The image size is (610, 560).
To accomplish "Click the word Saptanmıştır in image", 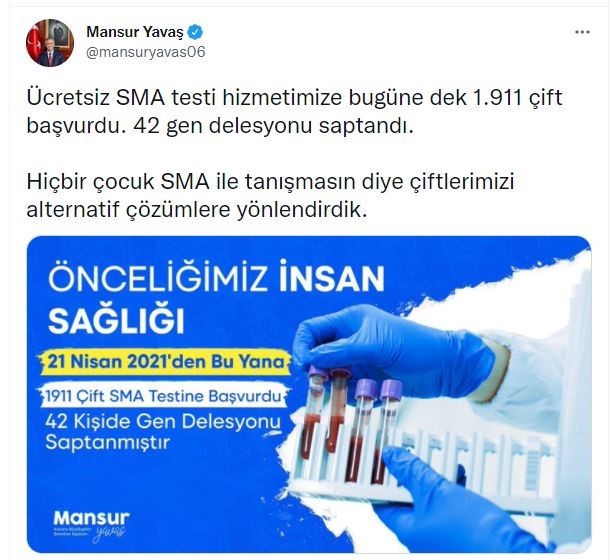I will click(107, 442).
